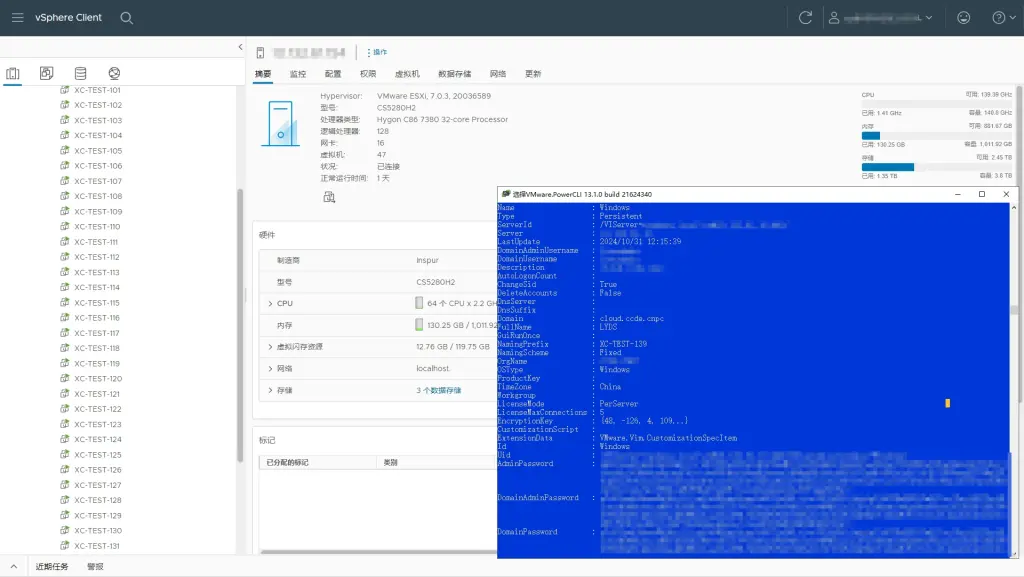Open the 3 个数据存储 link

pyautogui.click(x=439, y=390)
